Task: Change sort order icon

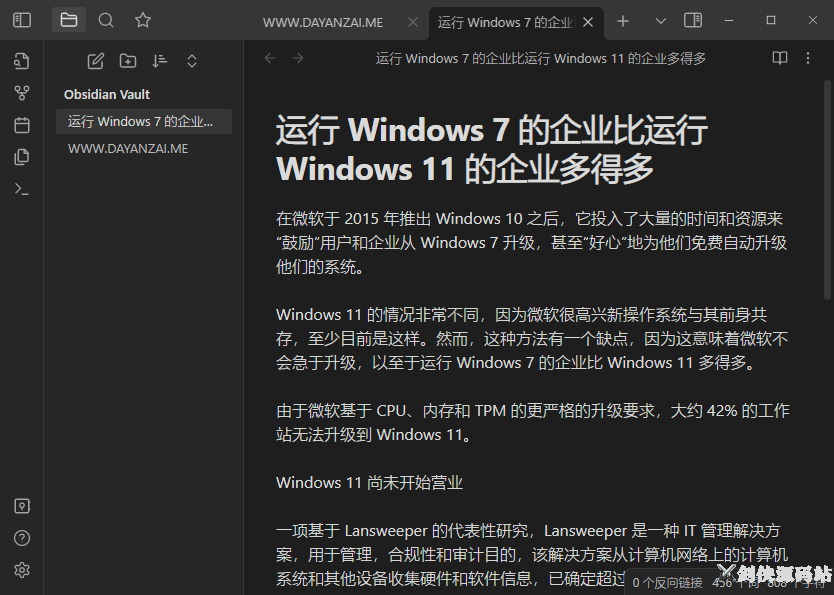Action: pyautogui.click(x=160, y=61)
